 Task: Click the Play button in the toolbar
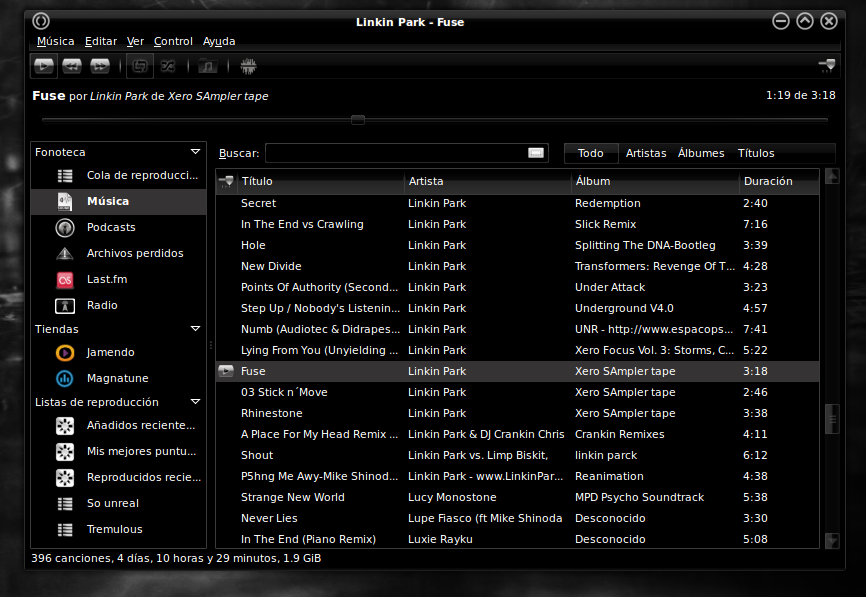pyautogui.click(x=44, y=66)
